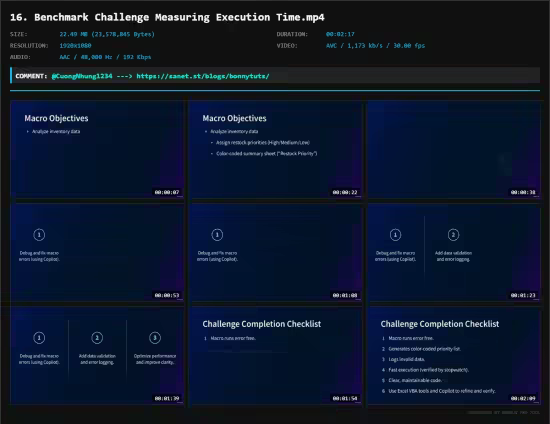Image resolution: width=550 pixels, height=424 pixels.
Task: Click the duration value 00:02:17
Action: (340, 34)
